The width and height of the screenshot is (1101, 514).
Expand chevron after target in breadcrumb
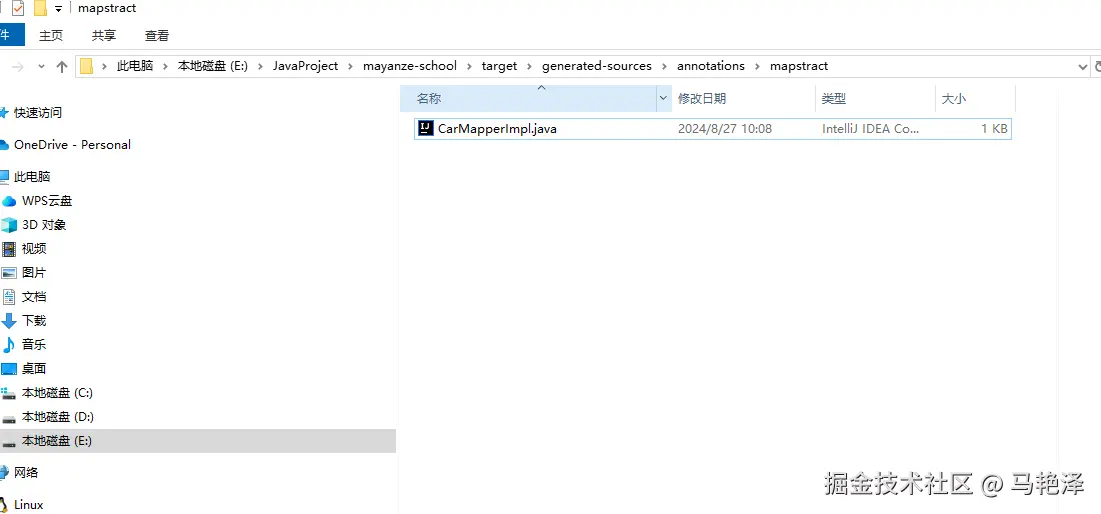point(529,66)
